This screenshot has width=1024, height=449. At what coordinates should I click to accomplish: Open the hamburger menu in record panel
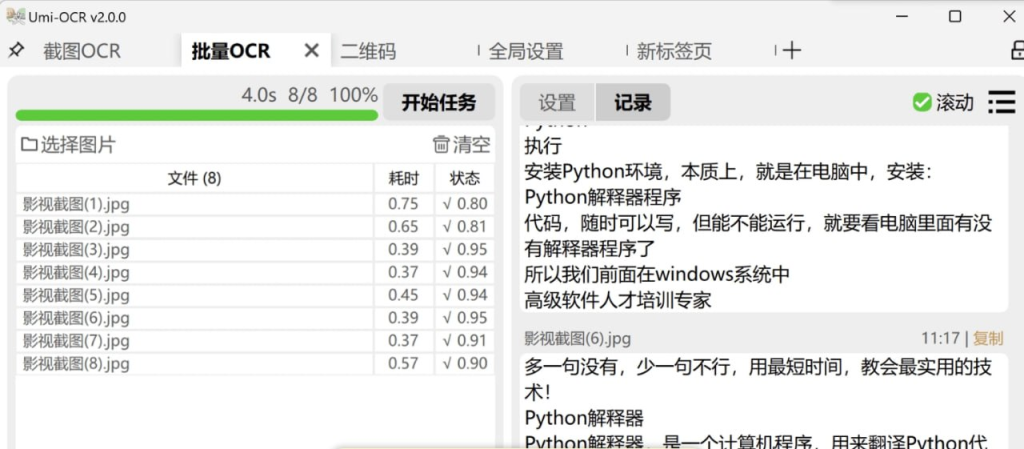pyautogui.click(x=1001, y=102)
